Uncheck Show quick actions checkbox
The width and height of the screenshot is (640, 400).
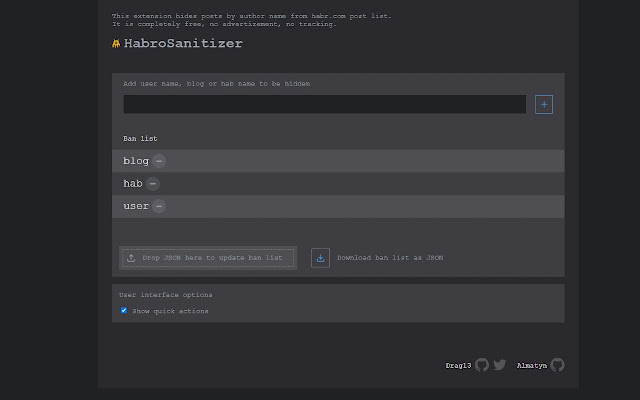(124, 311)
